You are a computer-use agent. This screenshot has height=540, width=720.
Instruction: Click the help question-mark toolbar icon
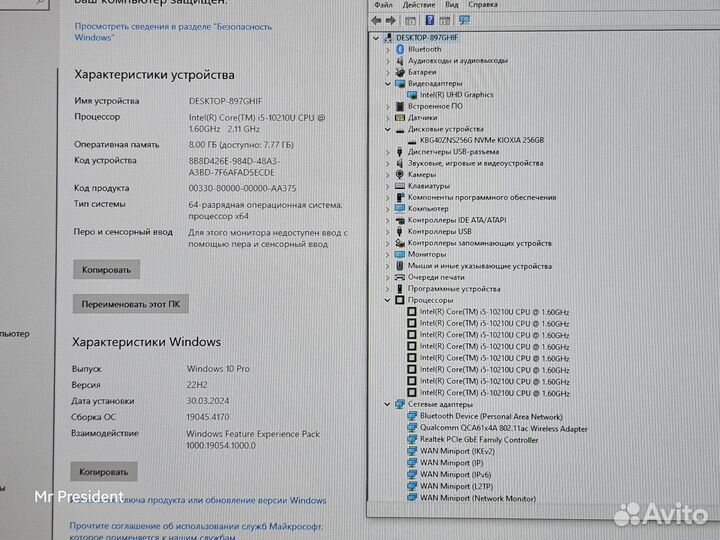coord(429,20)
